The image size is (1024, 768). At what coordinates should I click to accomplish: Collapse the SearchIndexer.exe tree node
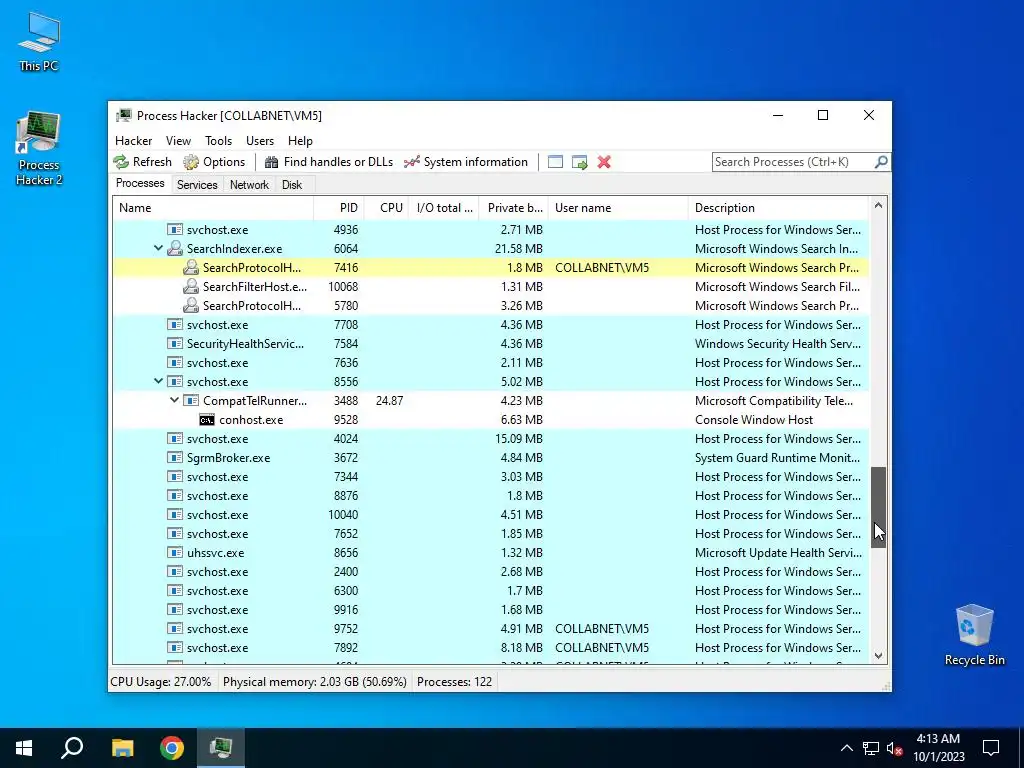[158, 248]
